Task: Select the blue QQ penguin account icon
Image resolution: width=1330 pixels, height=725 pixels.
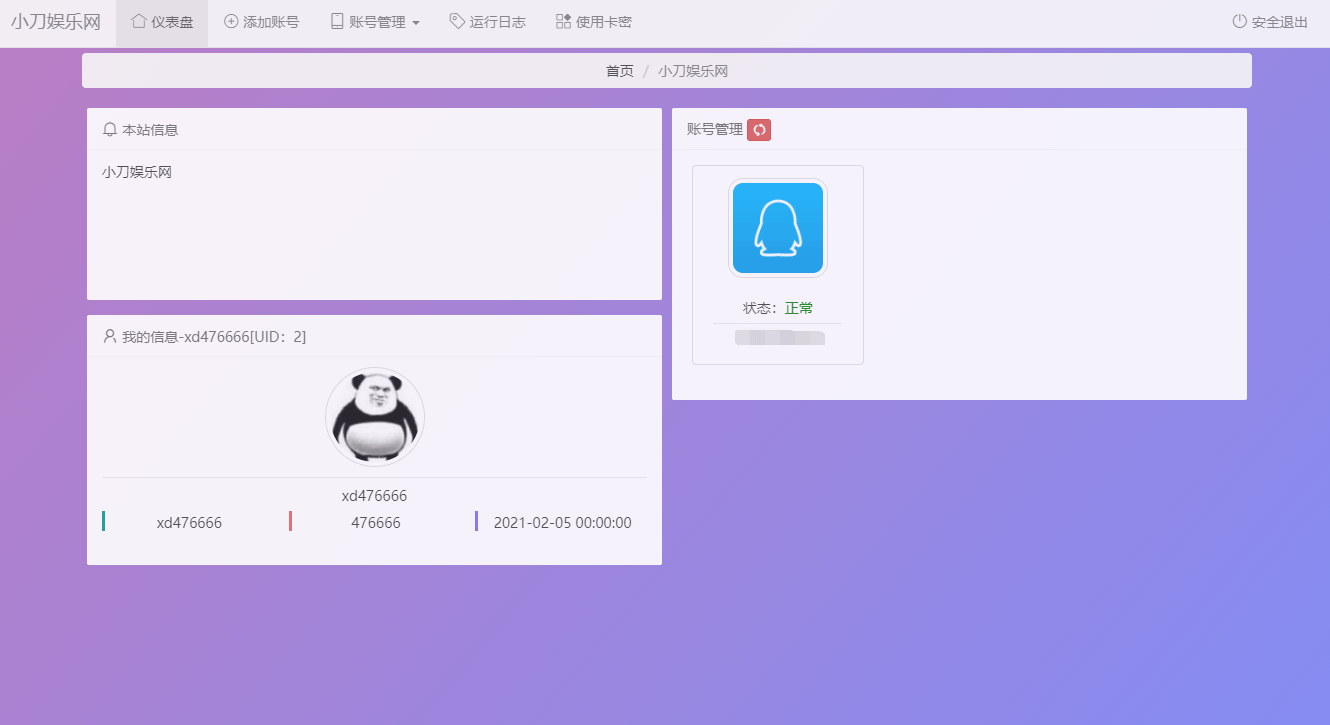Action: coord(777,228)
